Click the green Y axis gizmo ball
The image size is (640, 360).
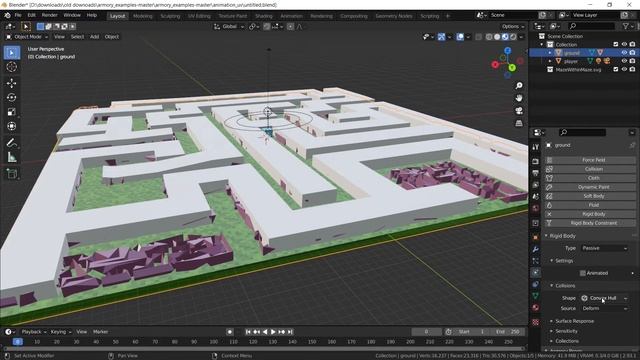pyautogui.click(x=512, y=68)
